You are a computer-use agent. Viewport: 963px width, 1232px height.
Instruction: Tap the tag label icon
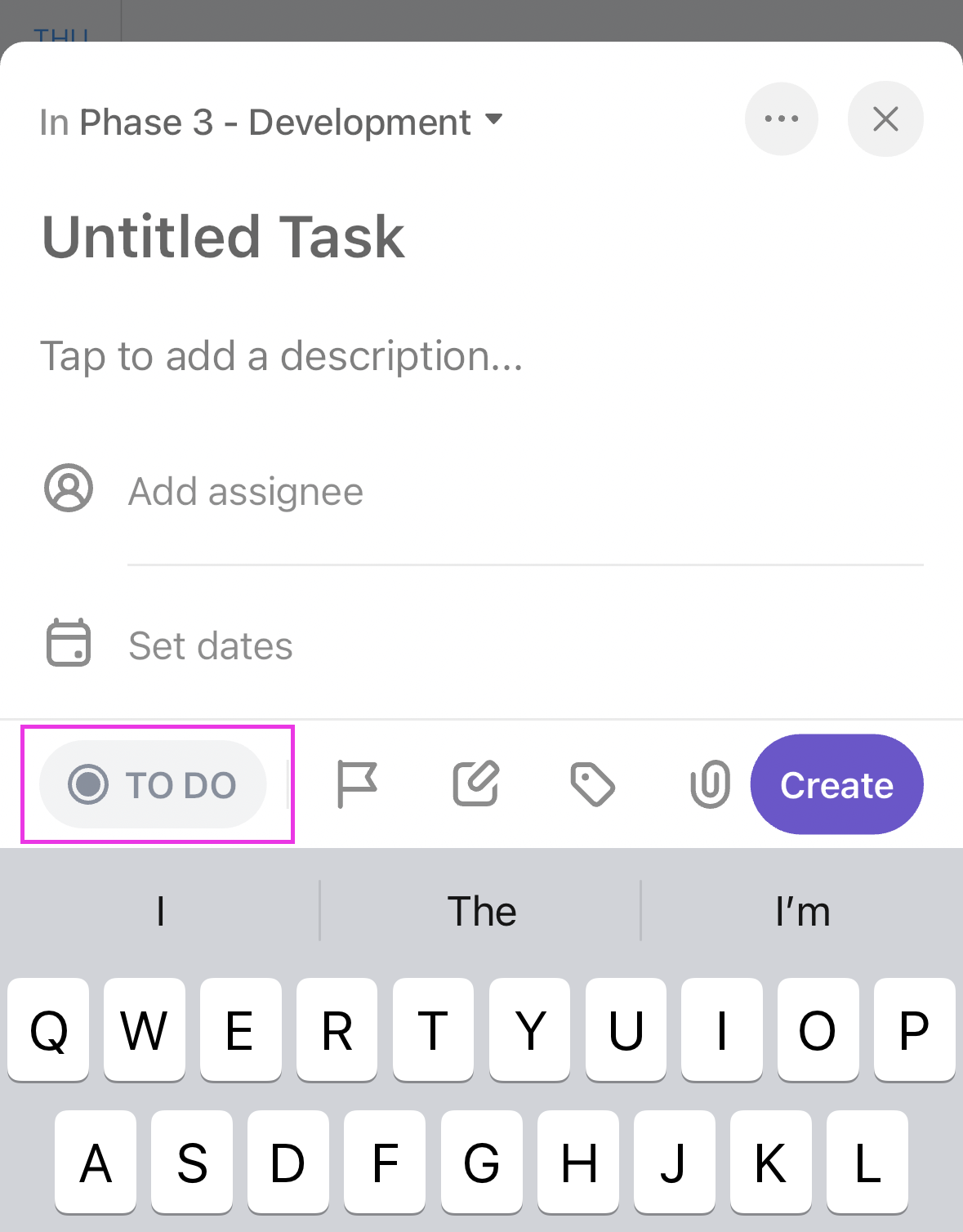(592, 784)
